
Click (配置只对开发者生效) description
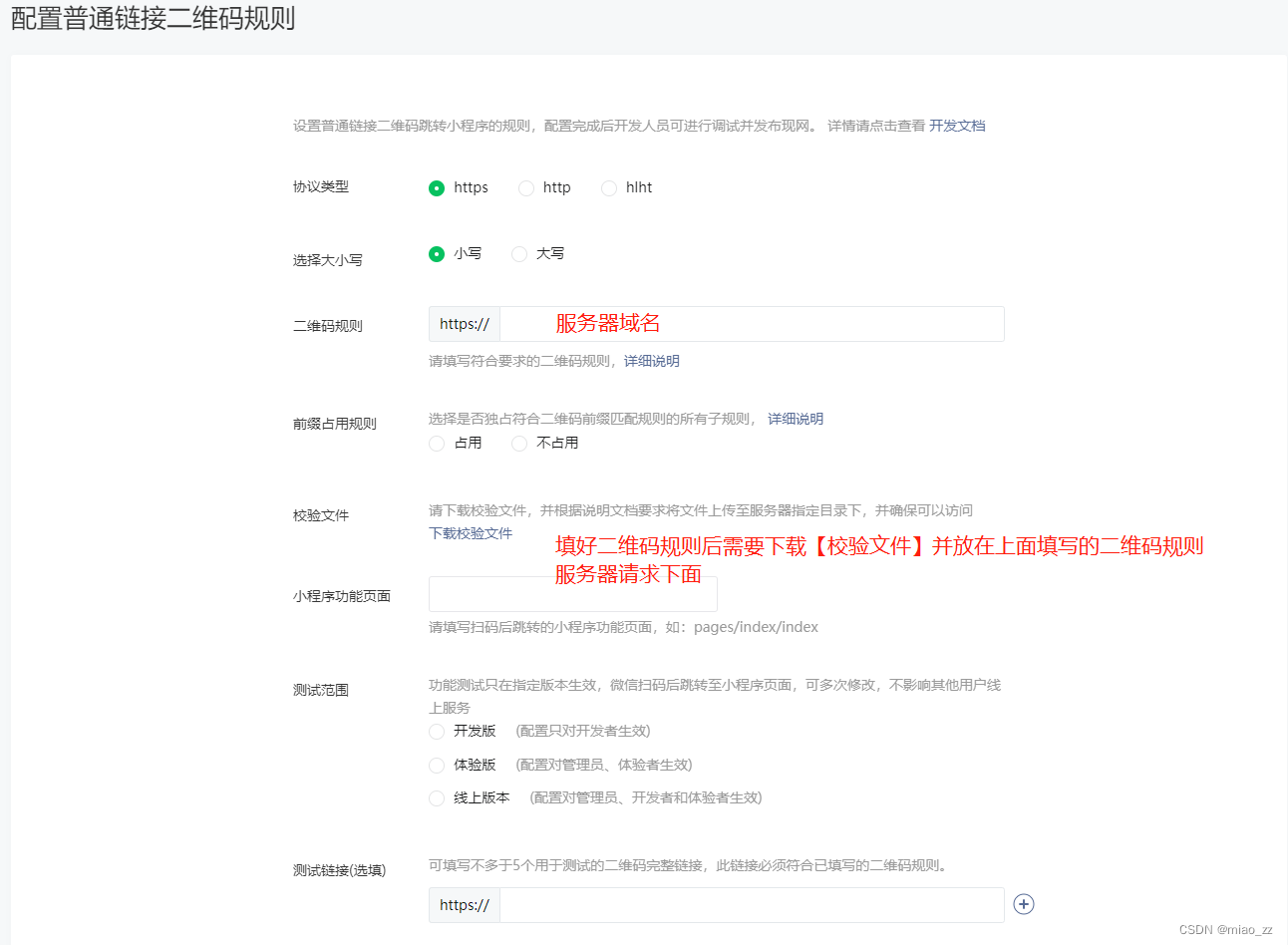coord(583,731)
